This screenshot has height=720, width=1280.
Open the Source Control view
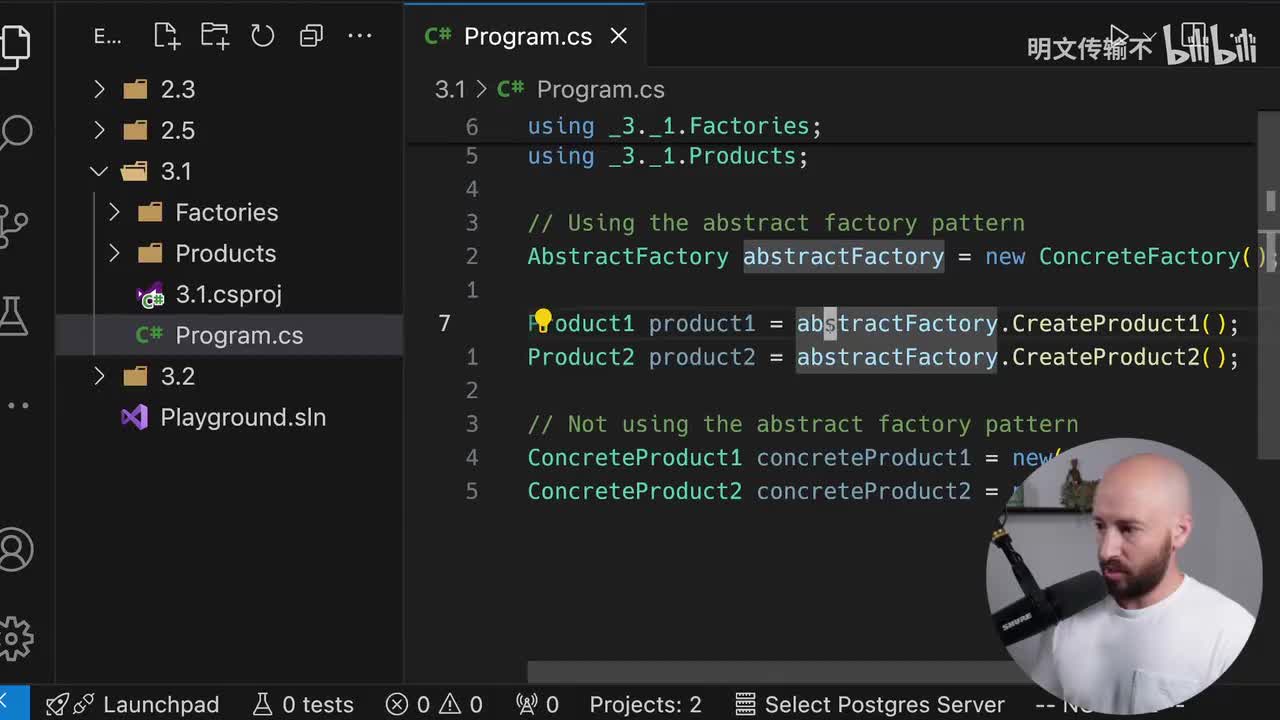[12, 224]
